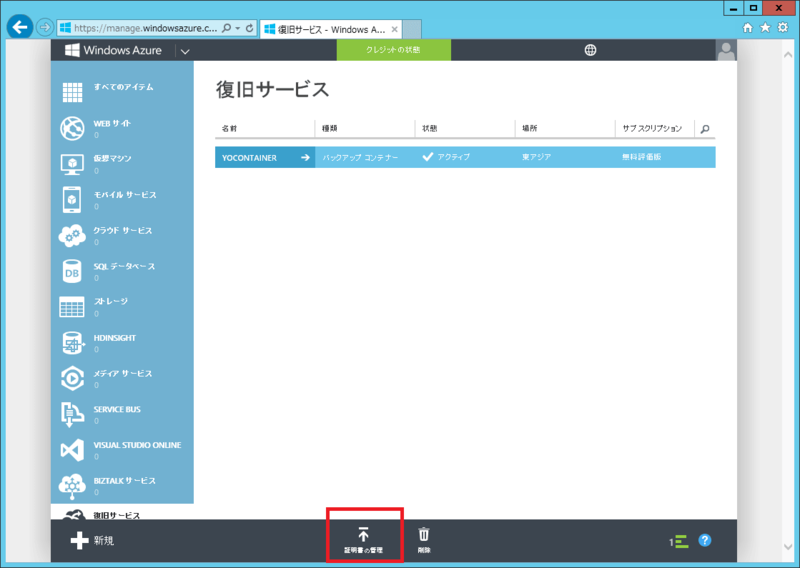Open the SQL Database DB icon
This screenshot has width=800, height=568.
(x=72, y=271)
